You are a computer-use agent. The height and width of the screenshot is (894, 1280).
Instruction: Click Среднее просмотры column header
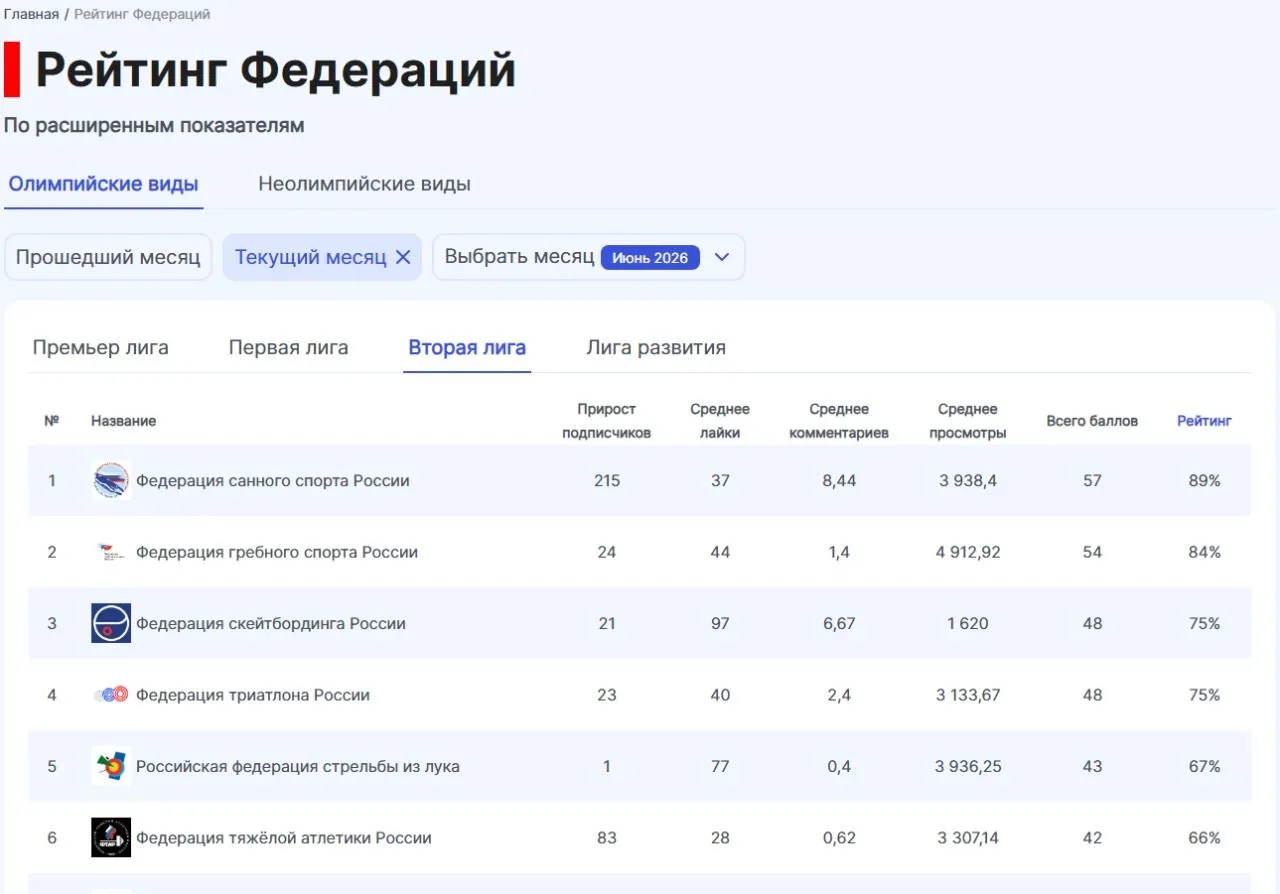(x=968, y=421)
